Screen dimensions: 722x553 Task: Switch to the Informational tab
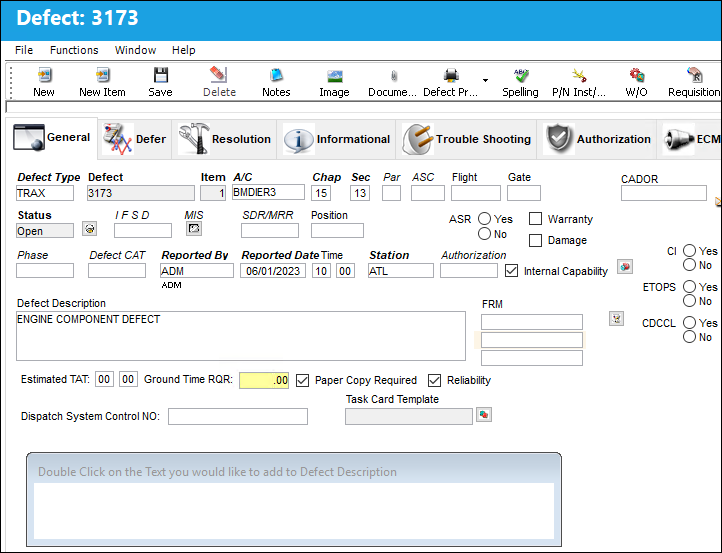337,139
